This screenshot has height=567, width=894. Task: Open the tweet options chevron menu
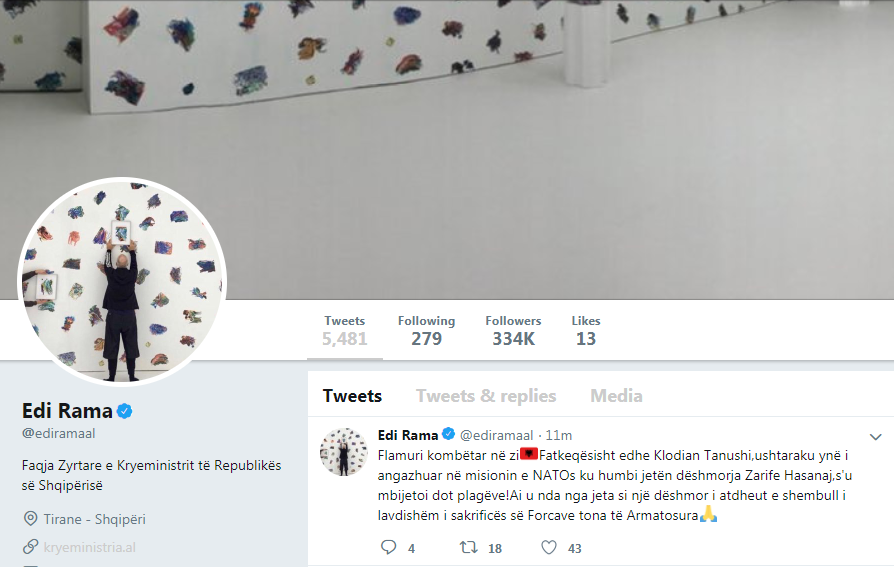[875, 437]
